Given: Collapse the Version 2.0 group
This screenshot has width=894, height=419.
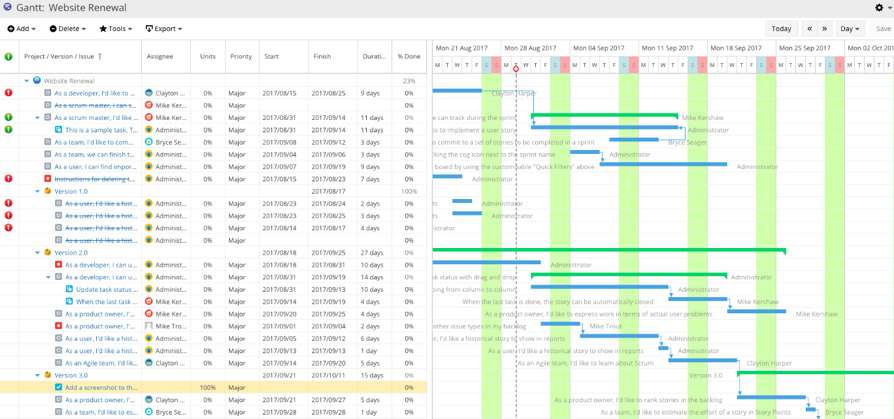Looking at the screenshot, I should click(38, 253).
